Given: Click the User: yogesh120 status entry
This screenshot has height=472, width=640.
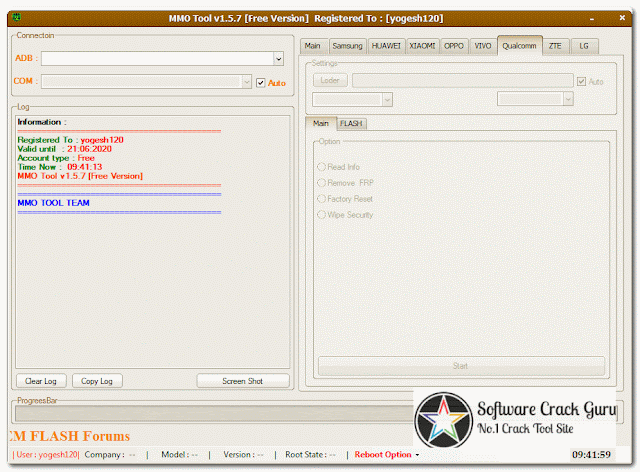Looking at the screenshot, I should [x=46, y=455].
